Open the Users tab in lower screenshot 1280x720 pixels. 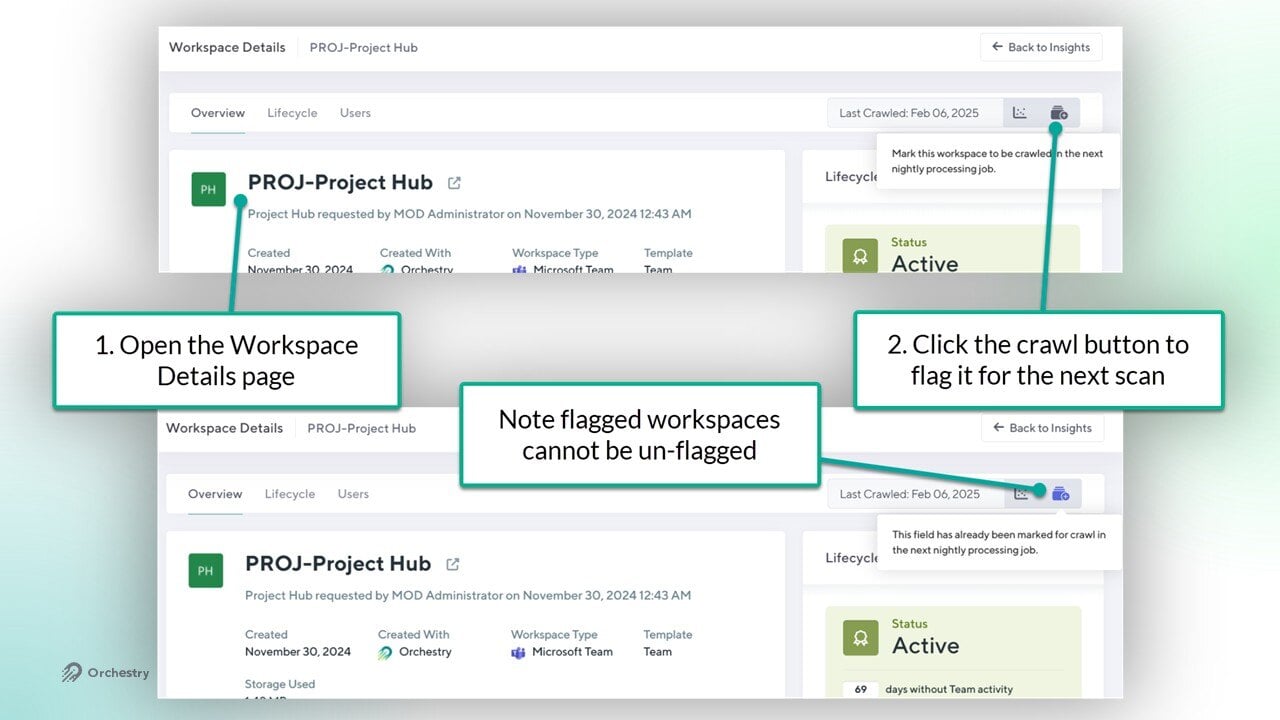coord(353,494)
